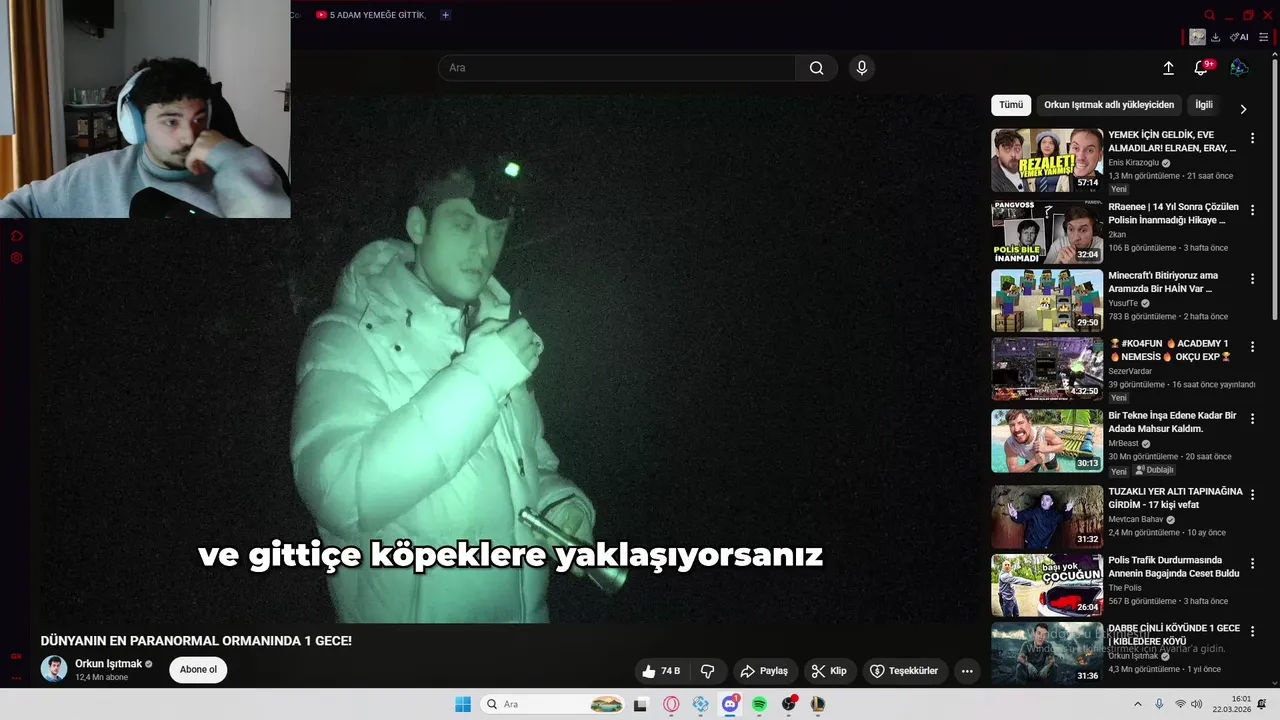Start voice search with the microphone icon

[862, 68]
